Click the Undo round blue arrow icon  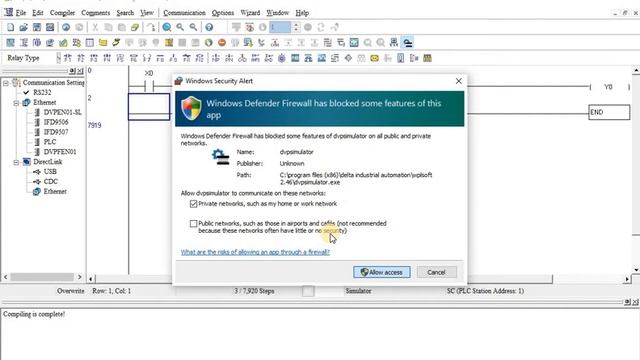pos(66,27)
